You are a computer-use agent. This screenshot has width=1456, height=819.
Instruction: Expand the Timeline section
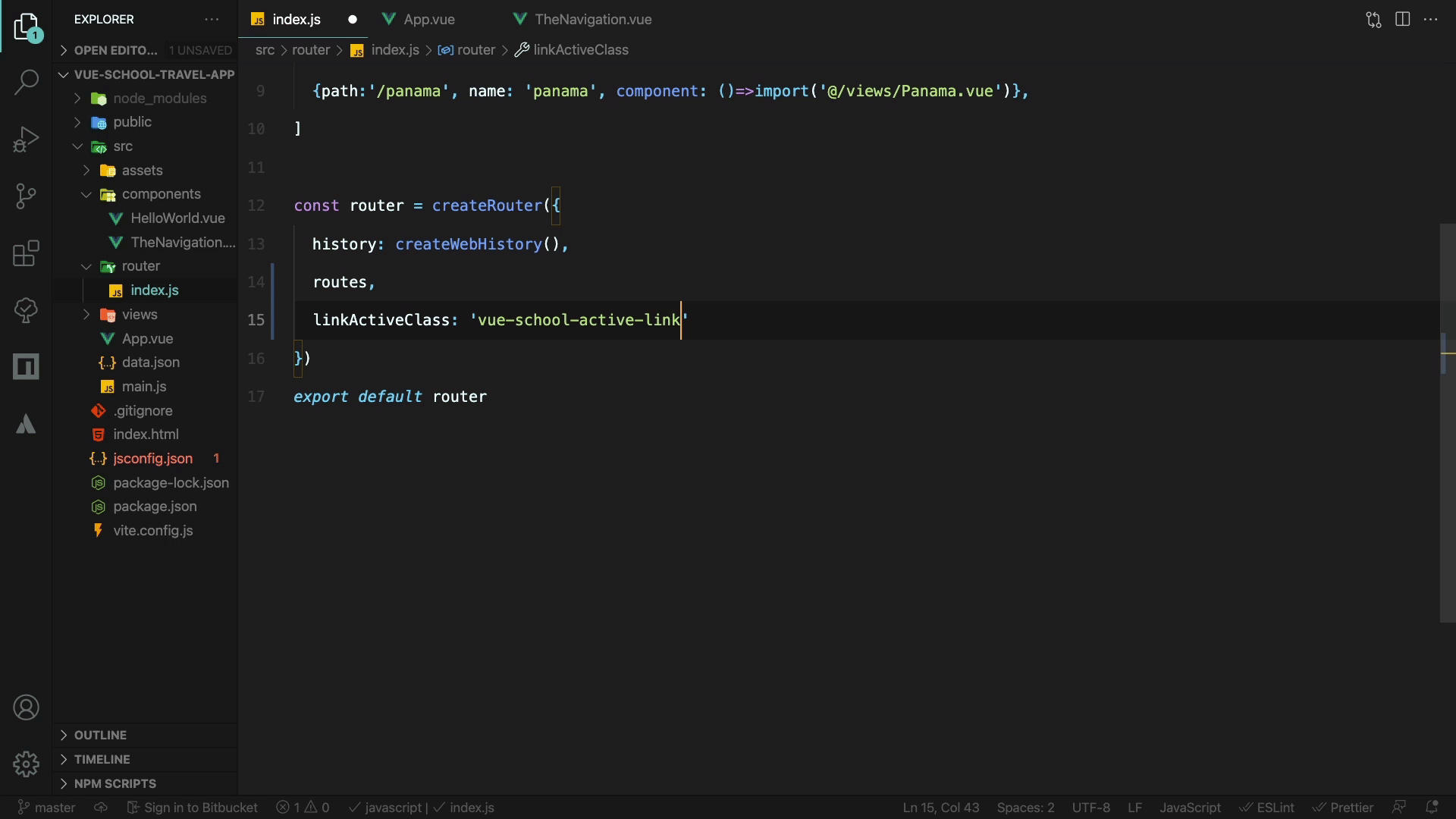(x=146, y=760)
